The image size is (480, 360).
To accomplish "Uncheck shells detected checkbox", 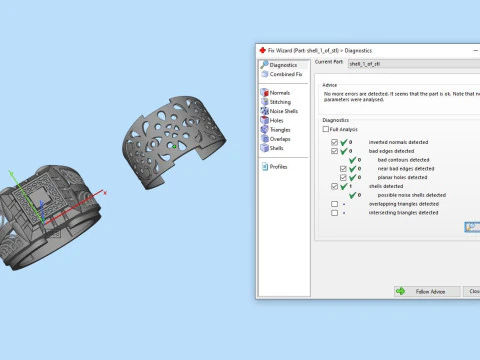I will [x=334, y=186].
